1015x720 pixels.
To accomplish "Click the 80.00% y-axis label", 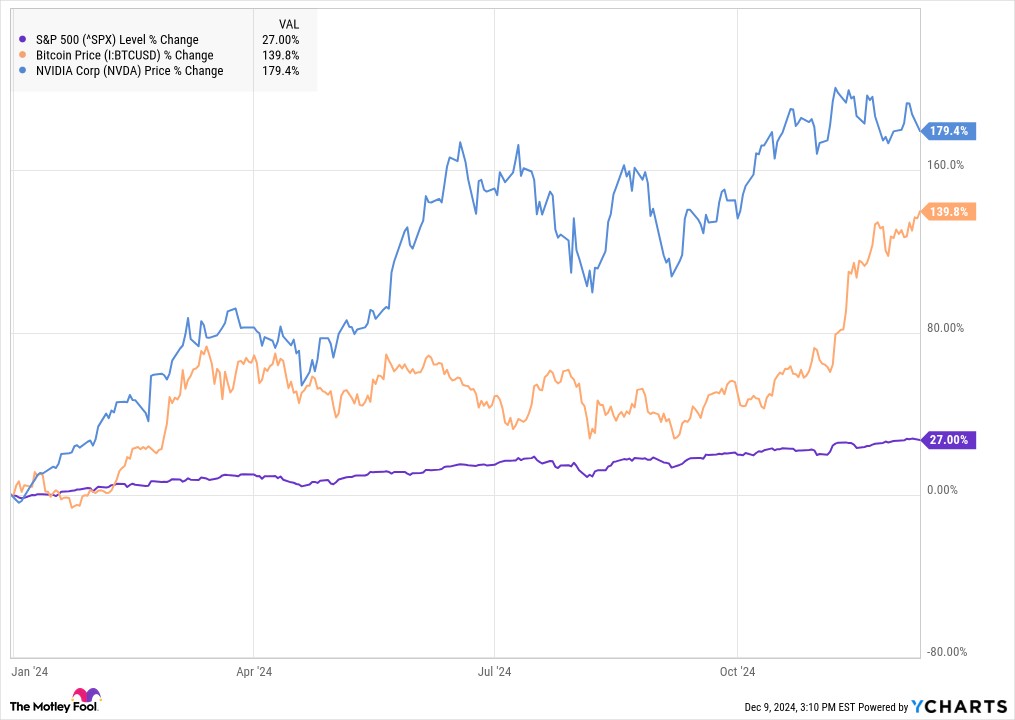I will point(945,328).
